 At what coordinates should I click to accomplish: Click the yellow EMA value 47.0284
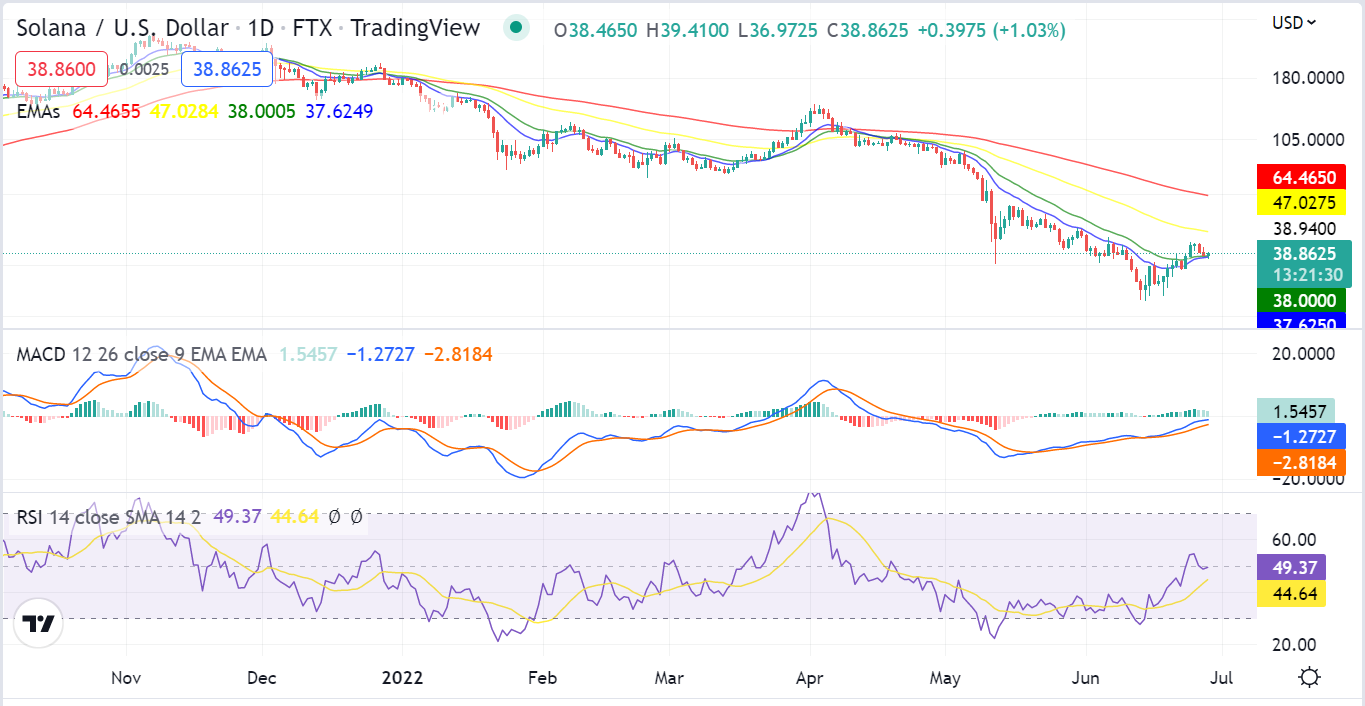[x=184, y=111]
